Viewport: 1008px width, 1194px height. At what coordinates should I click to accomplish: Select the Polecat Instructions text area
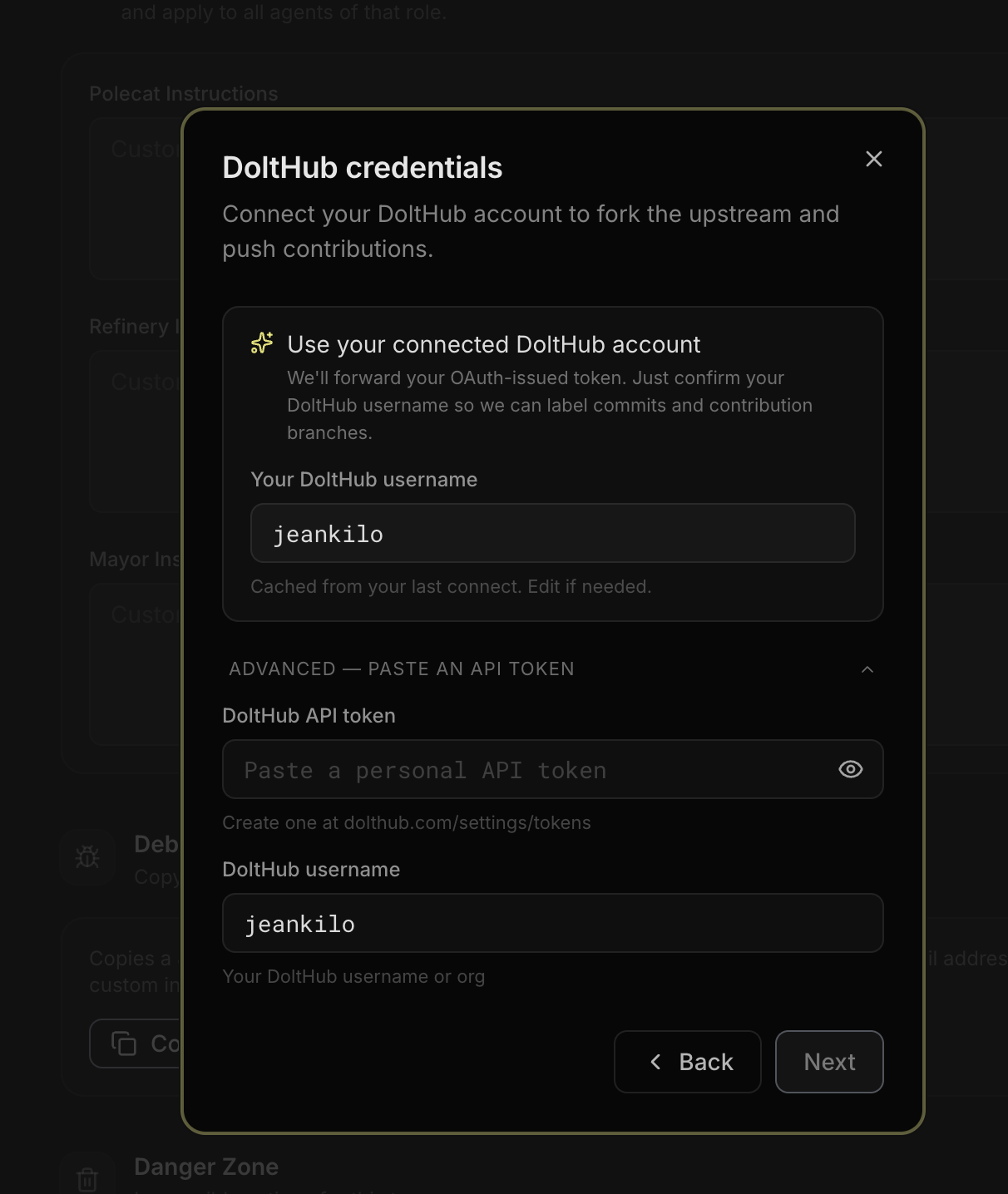[136, 198]
